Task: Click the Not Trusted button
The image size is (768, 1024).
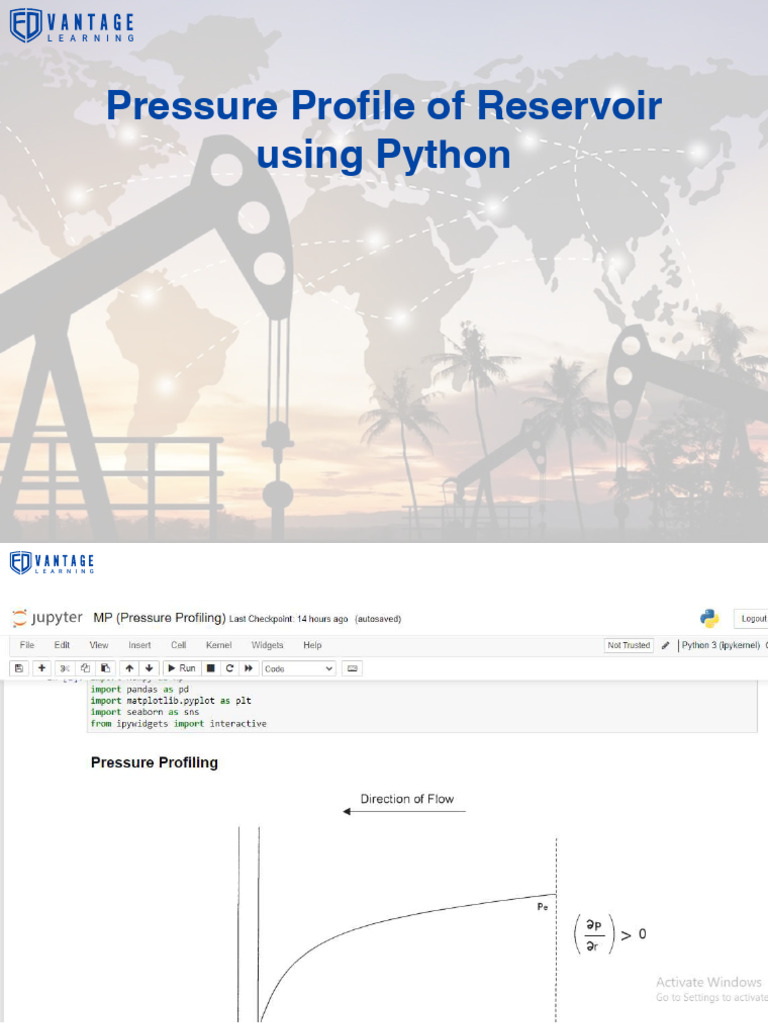Action: (x=629, y=645)
